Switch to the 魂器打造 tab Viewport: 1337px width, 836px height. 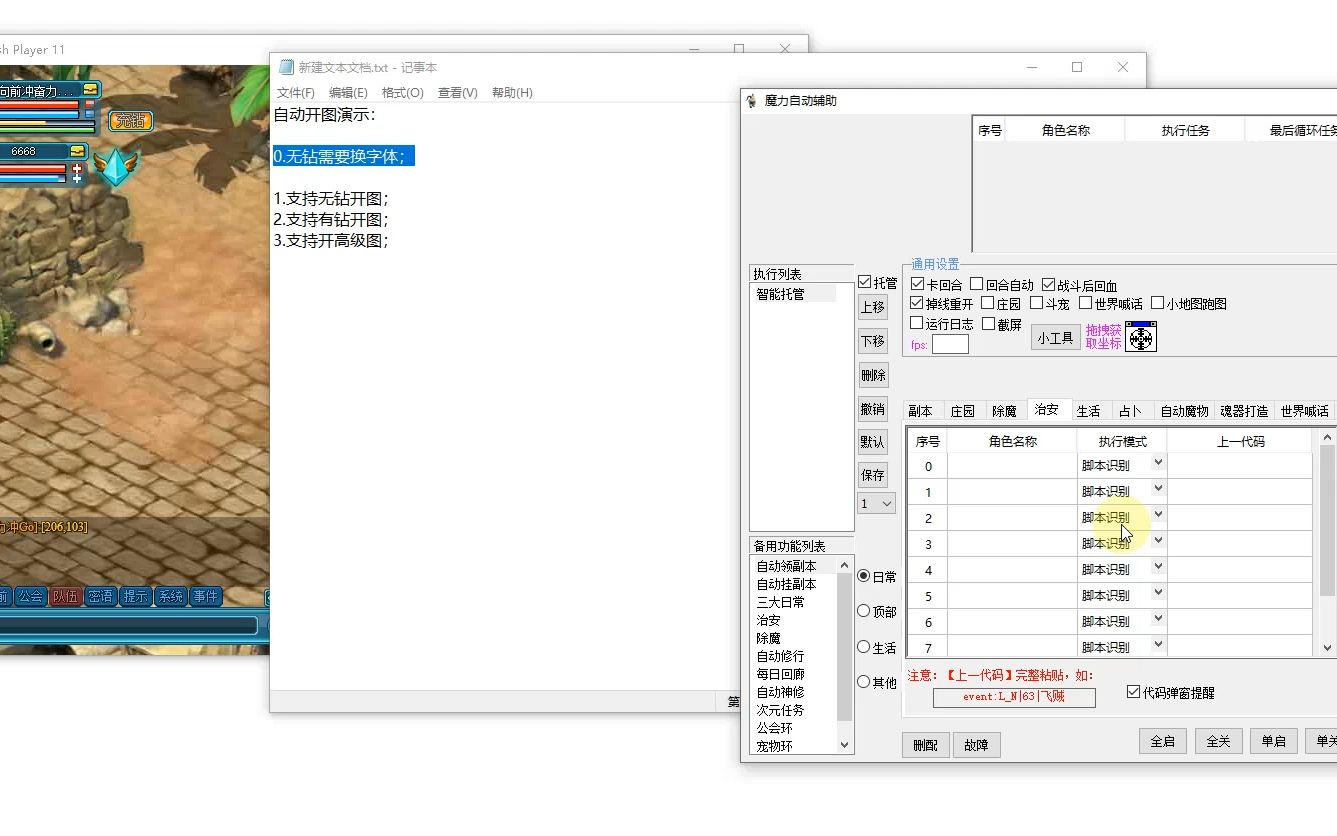click(x=1245, y=411)
